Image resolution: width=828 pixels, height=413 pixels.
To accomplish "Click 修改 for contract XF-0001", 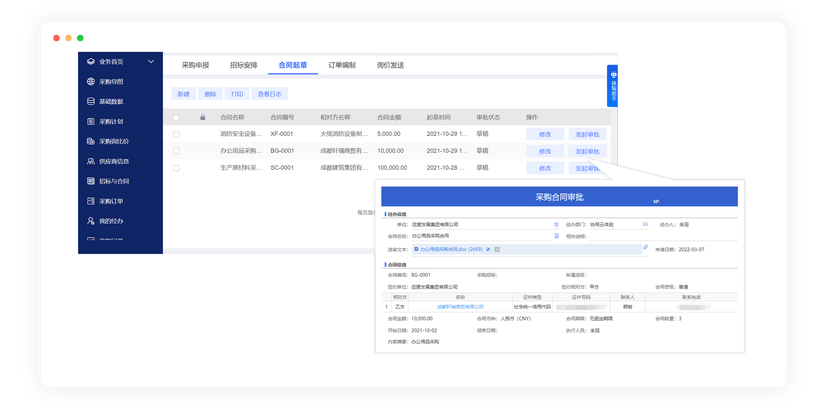I will pos(545,134).
